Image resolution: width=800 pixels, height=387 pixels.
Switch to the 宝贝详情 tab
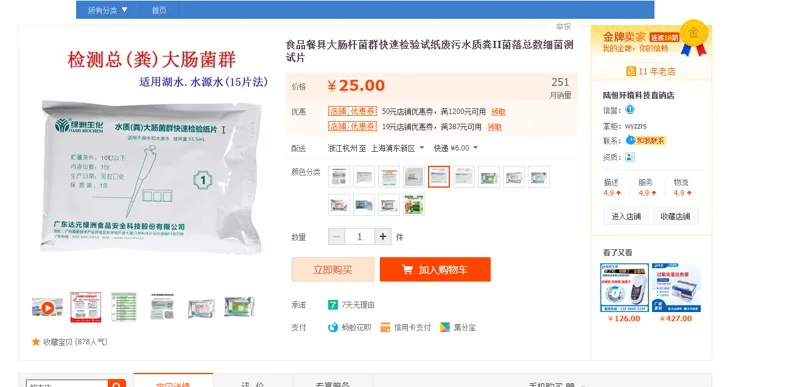coord(173,381)
